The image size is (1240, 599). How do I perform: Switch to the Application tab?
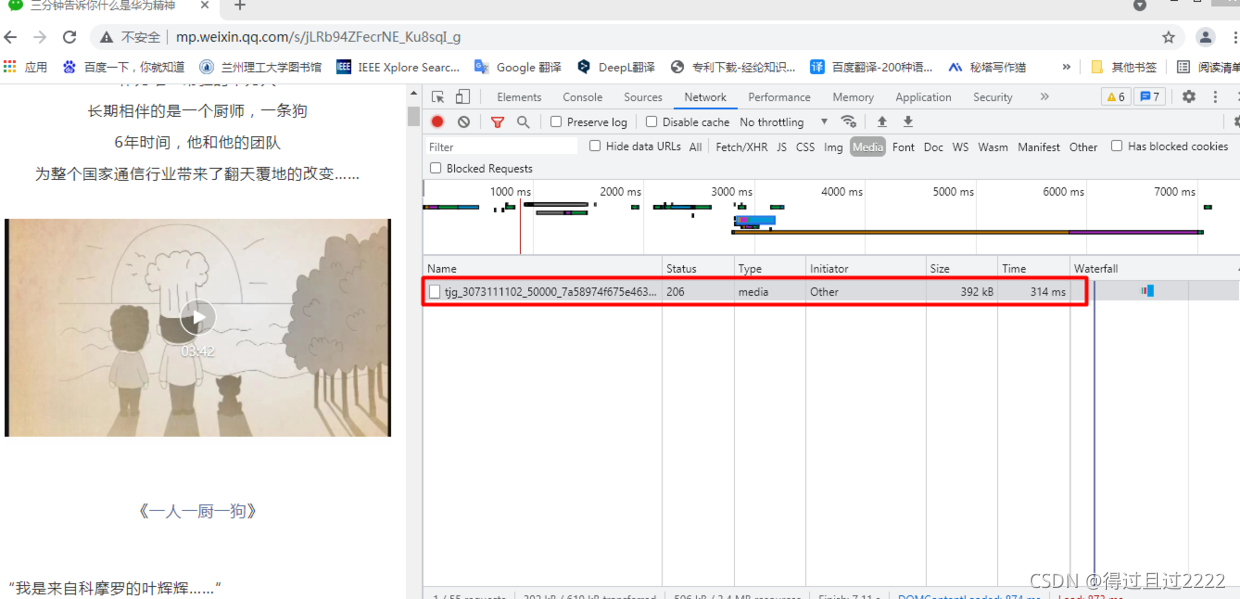click(x=923, y=97)
